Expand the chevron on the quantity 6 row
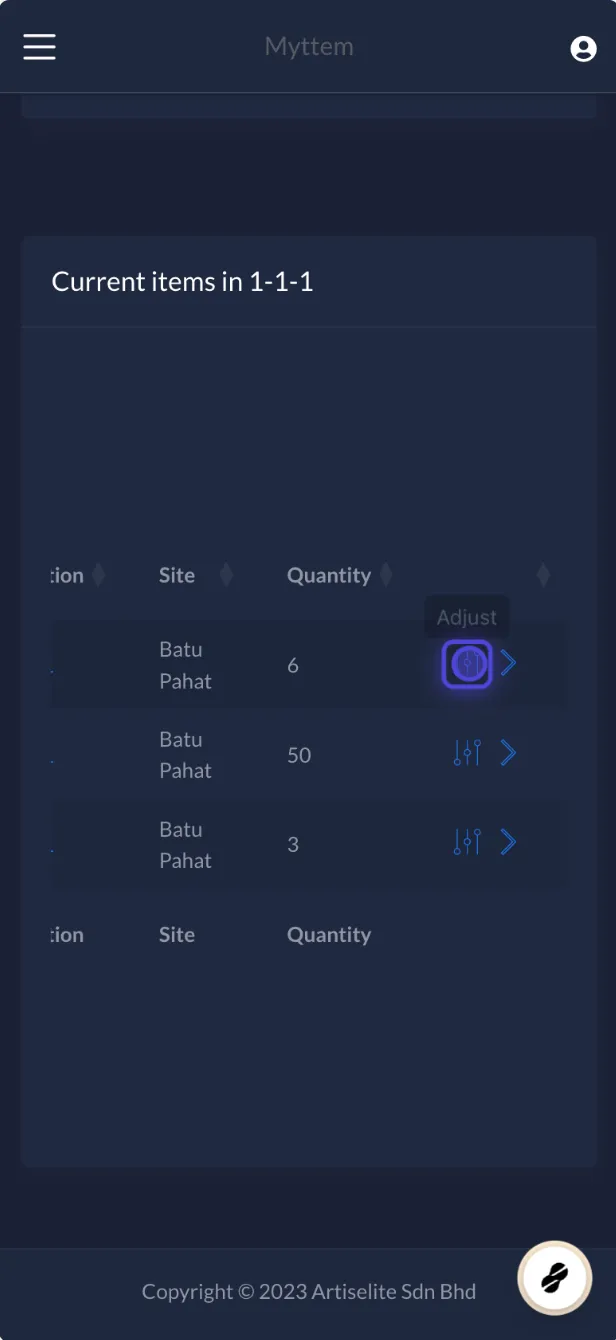This screenshot has width=616, height=1340. 508,663
